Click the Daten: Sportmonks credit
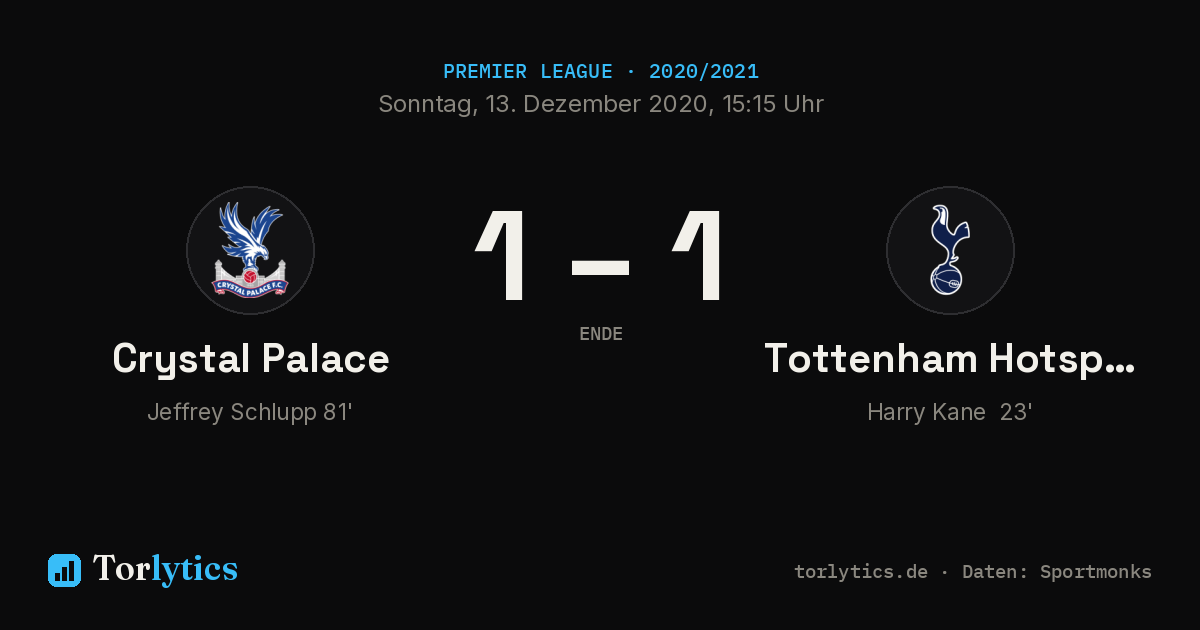This screenshot has width=1200, height=630. 1057,572
